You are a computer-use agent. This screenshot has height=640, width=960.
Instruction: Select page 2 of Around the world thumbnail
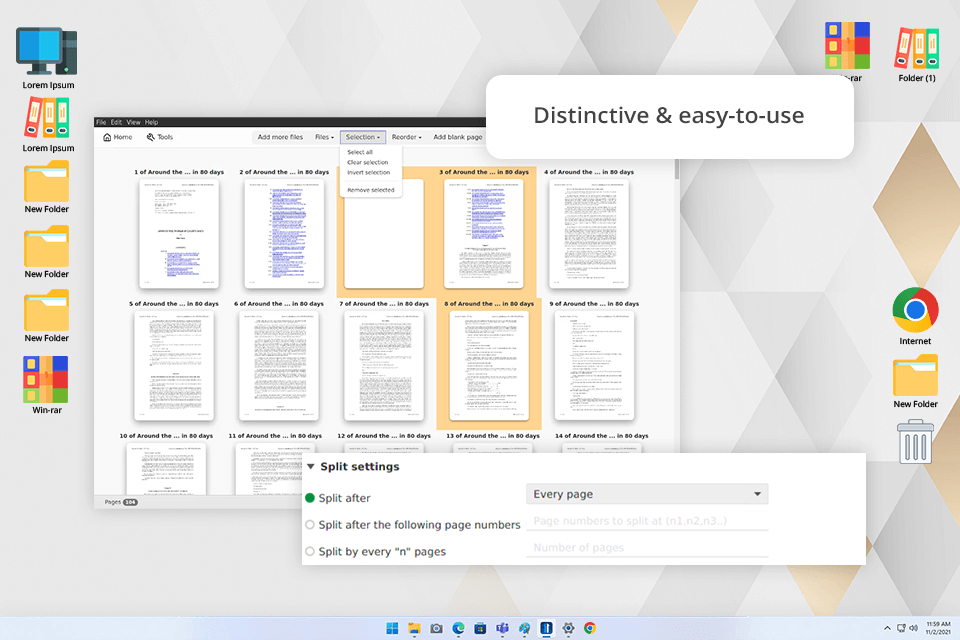pos(284,234)
